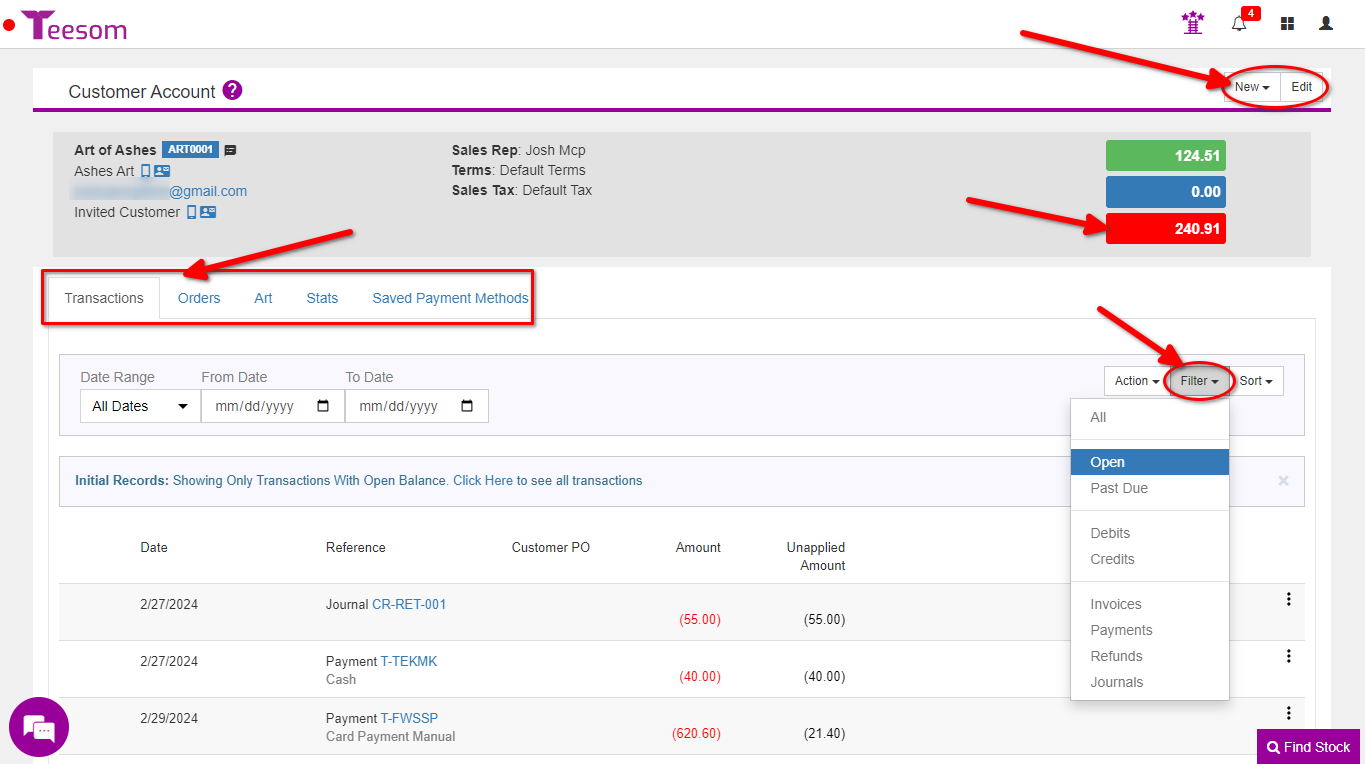Viewport: 1365px width, 764px height.
Task: Select Past Due in the filter menu
Action: coord(1119,488)
